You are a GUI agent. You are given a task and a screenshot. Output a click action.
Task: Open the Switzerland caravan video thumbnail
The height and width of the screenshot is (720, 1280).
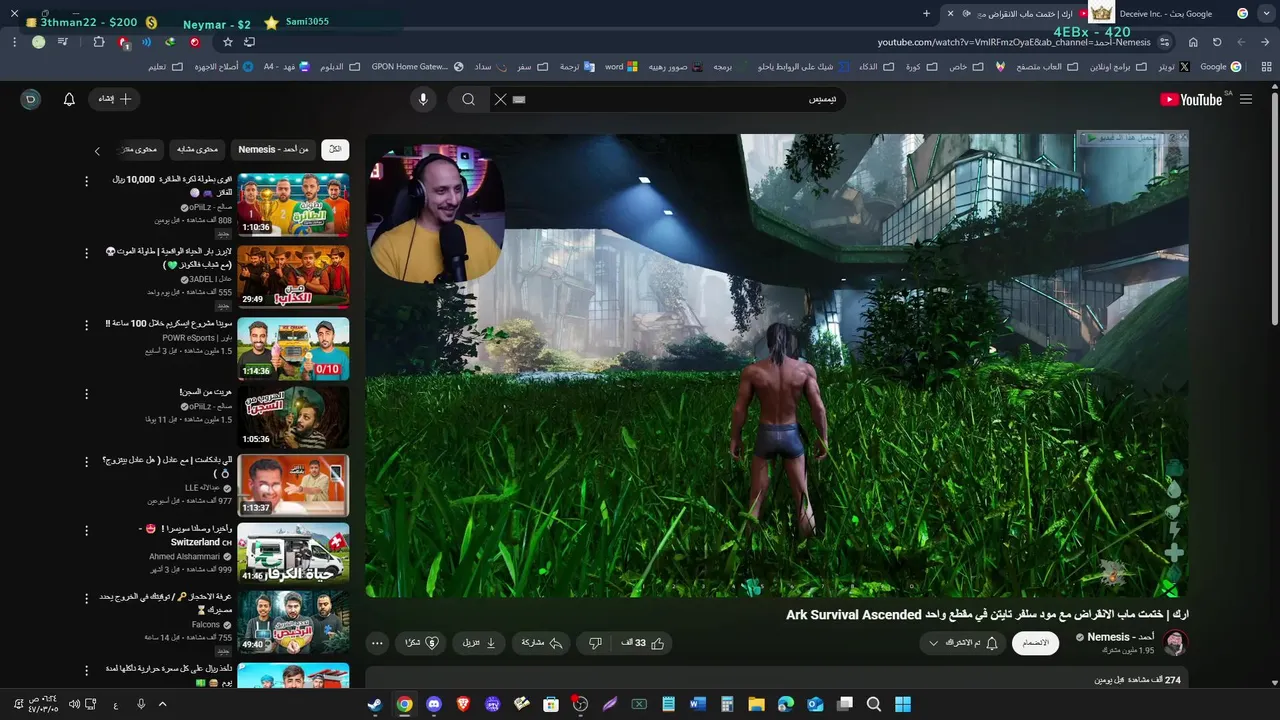click(293, 553)
